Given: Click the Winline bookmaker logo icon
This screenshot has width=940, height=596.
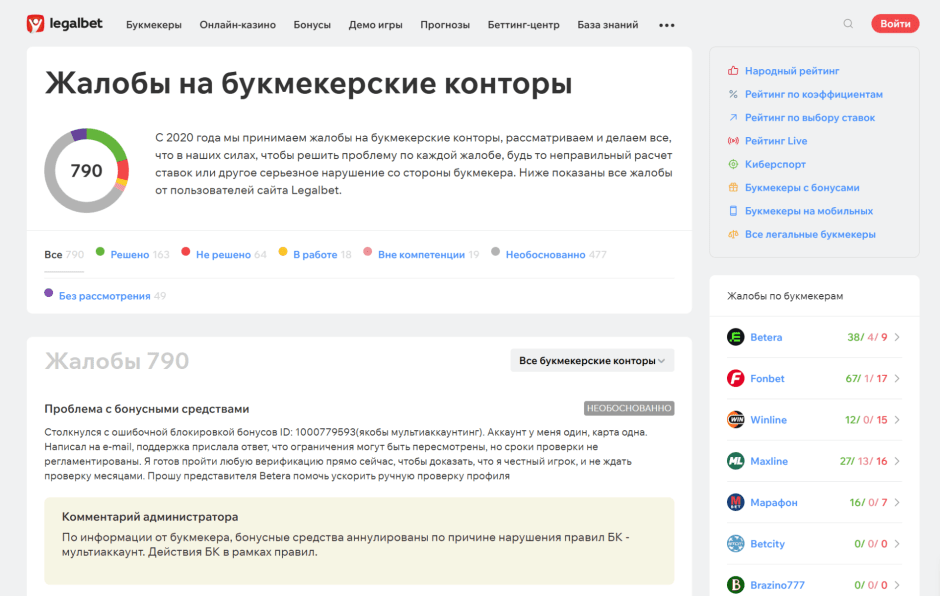Looking at the screenshot, I should pos(736,420).
